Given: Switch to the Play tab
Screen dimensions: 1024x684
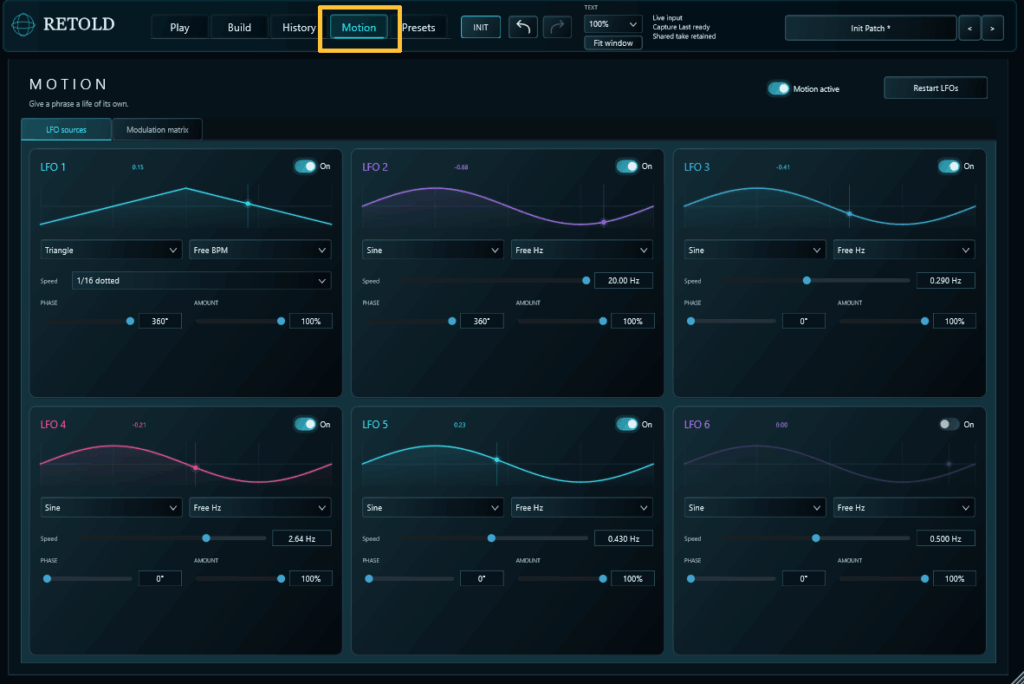Looking at the screenshot, I should click(x=180, y=27).
